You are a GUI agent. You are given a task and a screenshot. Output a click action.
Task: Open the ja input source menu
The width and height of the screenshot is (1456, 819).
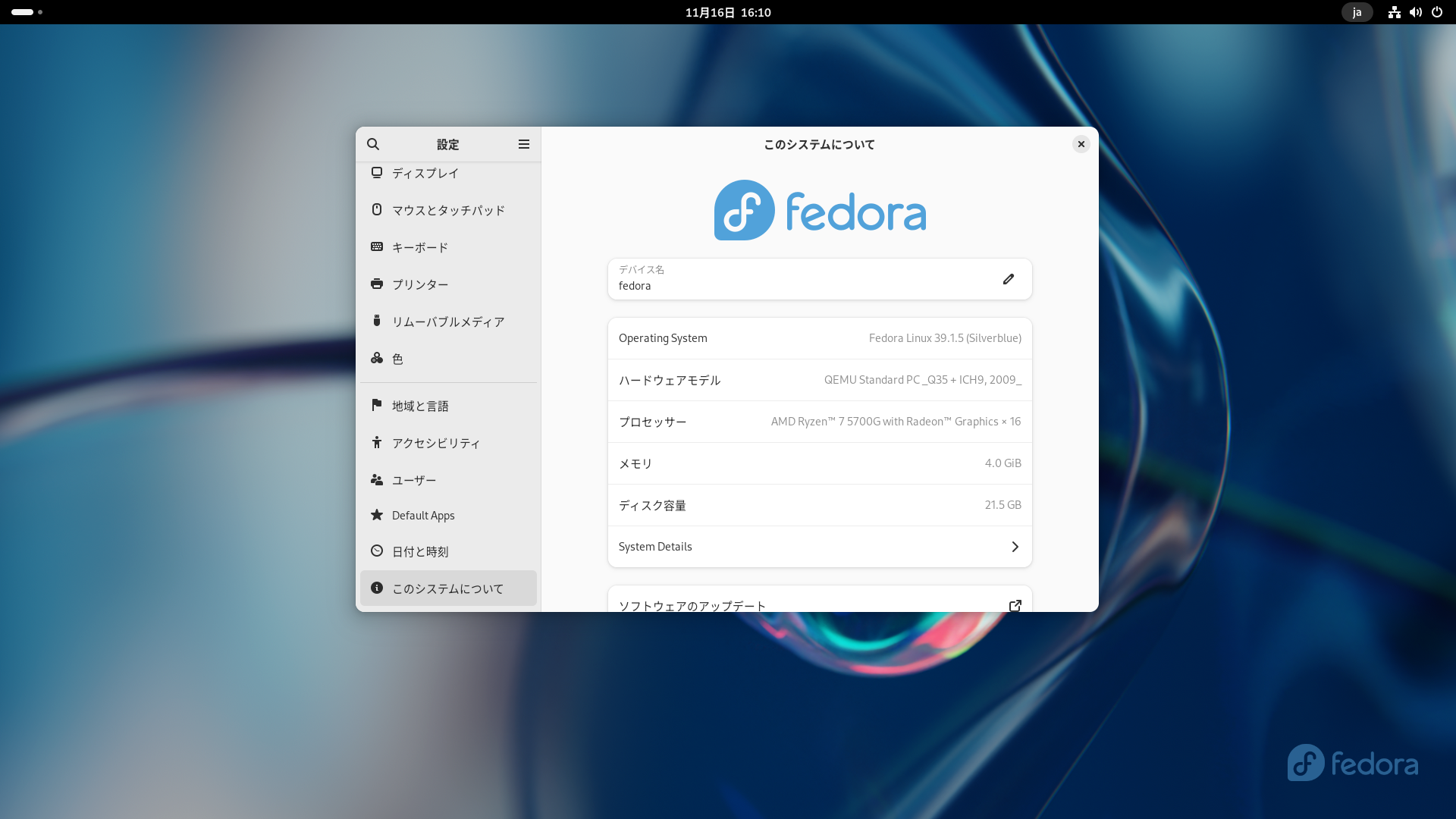(1357, 12)
